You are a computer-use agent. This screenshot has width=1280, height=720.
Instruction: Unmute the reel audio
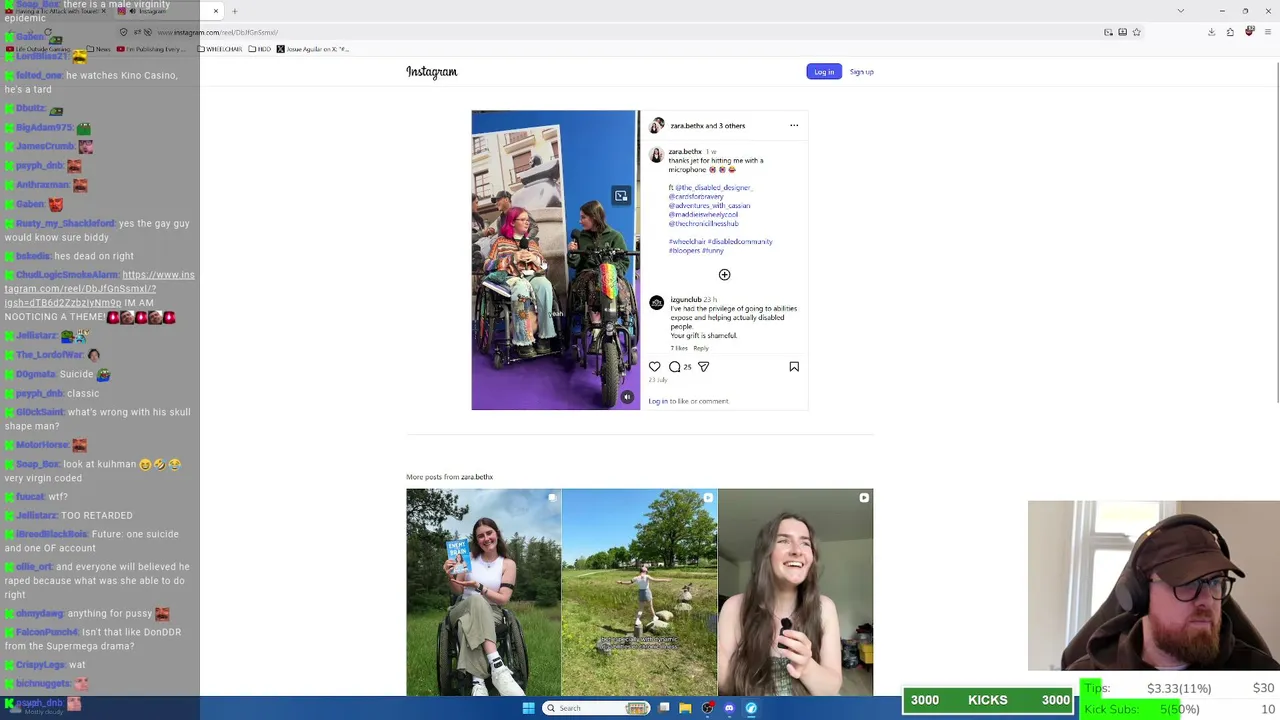point(627,397)
